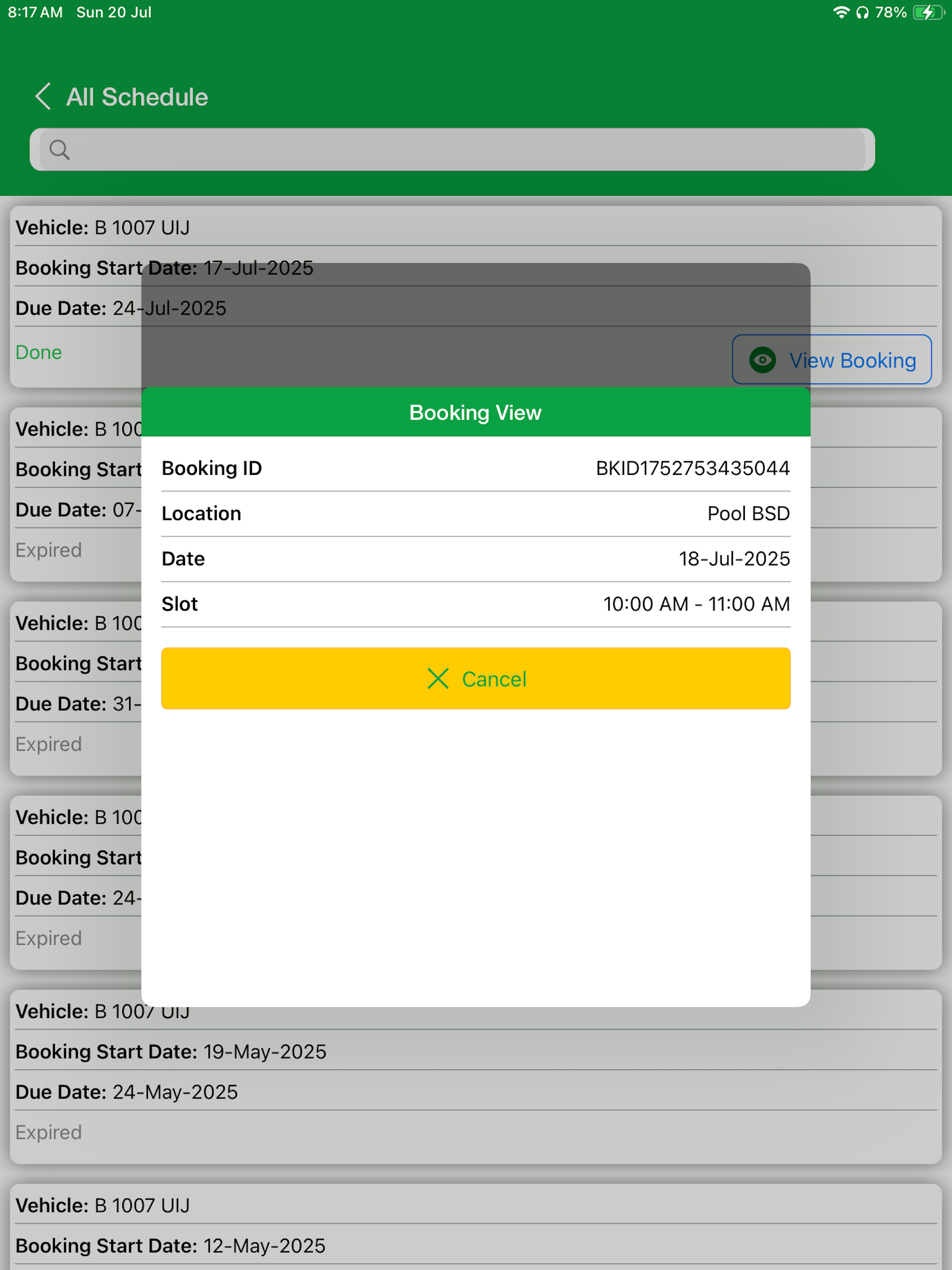Click the All Schedule title
This screenshot has width=952, height=1270.
pos(137,96)
